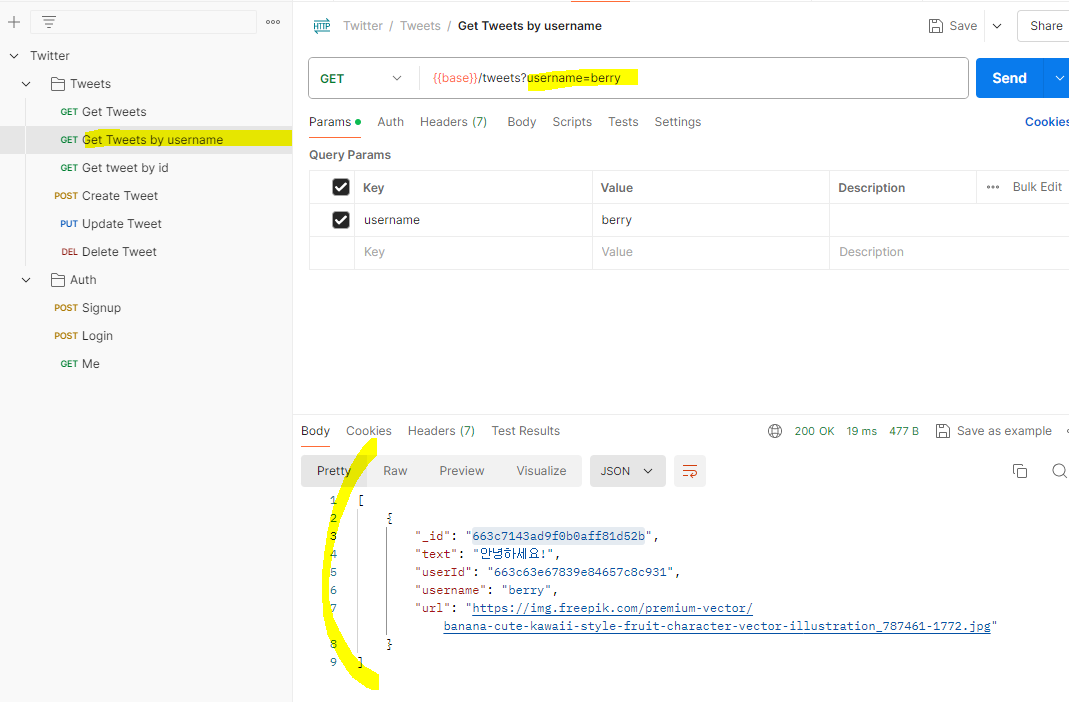Select the response Cookies tab
The height and width of the screenshot is (702, 1069).
[x=369, y=431]
